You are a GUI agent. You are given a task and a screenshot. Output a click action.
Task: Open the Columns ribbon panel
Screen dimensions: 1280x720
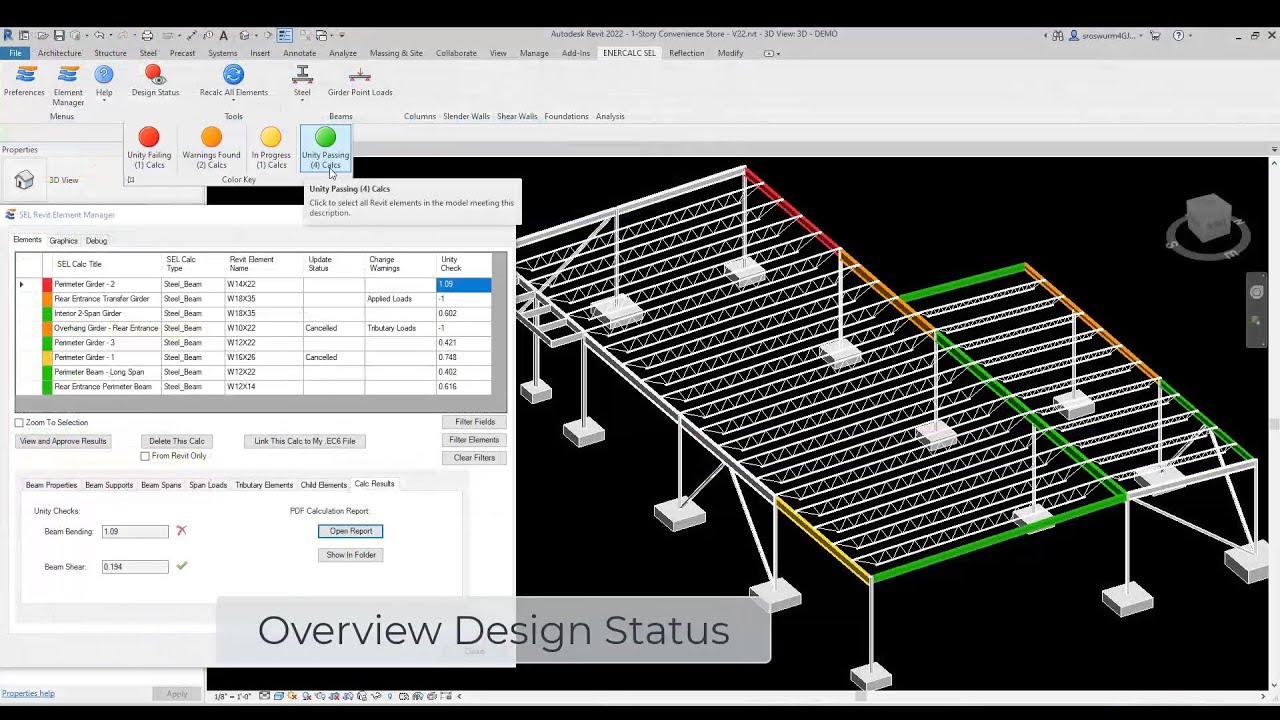tap(420, 116)
